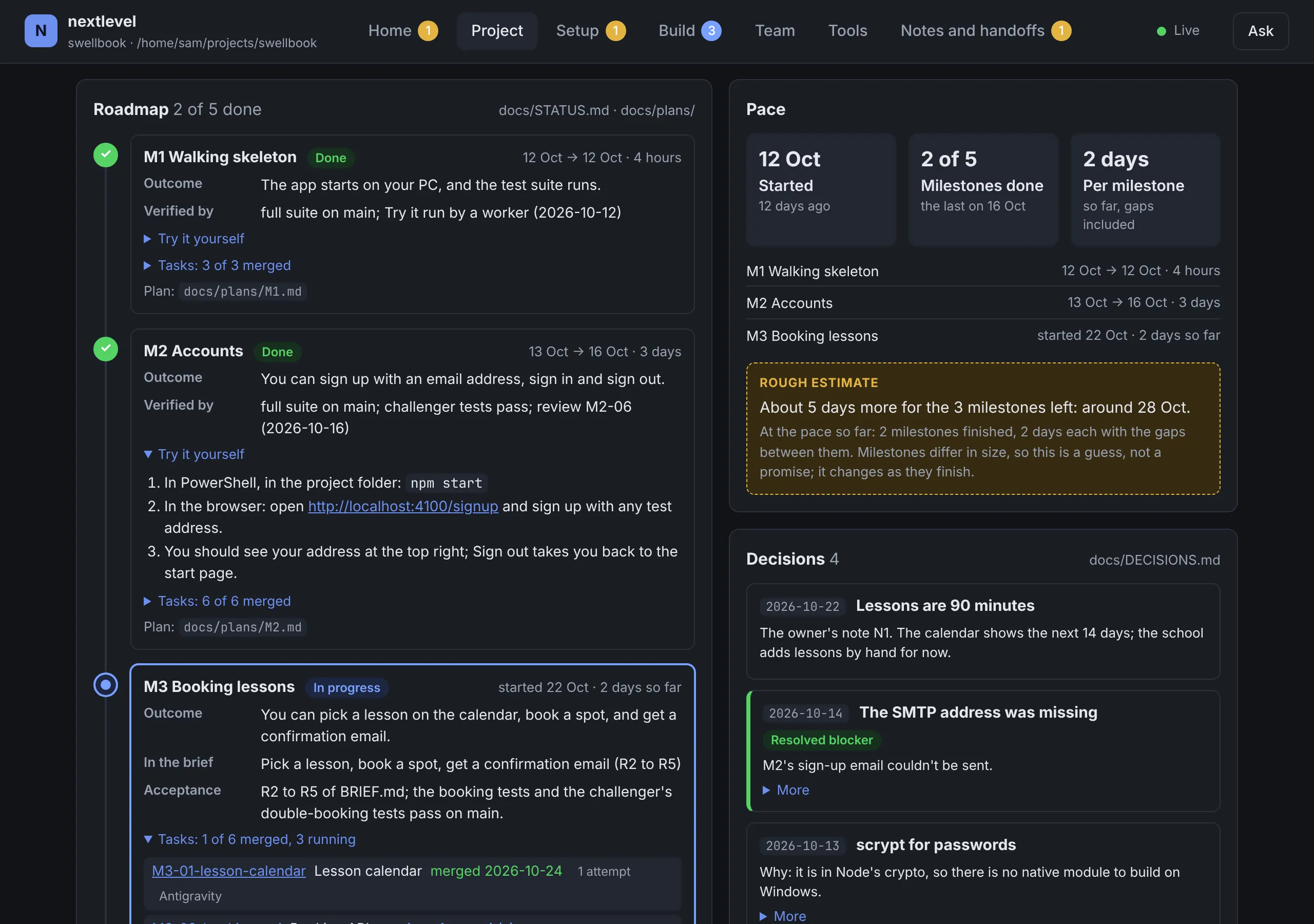Select the M2 Accounts pace row

[x=982, y=303]
